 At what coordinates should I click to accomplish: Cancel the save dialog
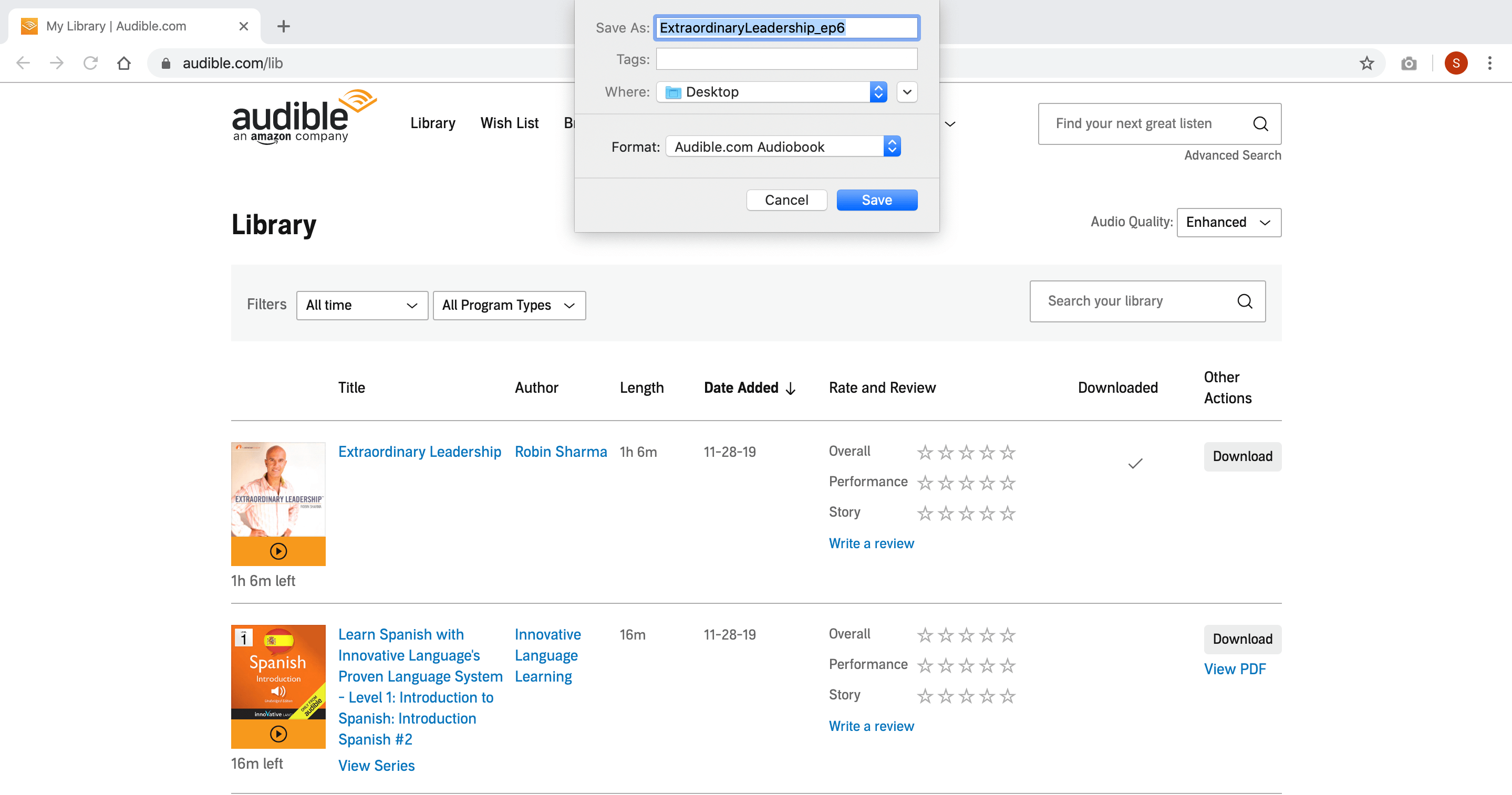pos(786,200)
